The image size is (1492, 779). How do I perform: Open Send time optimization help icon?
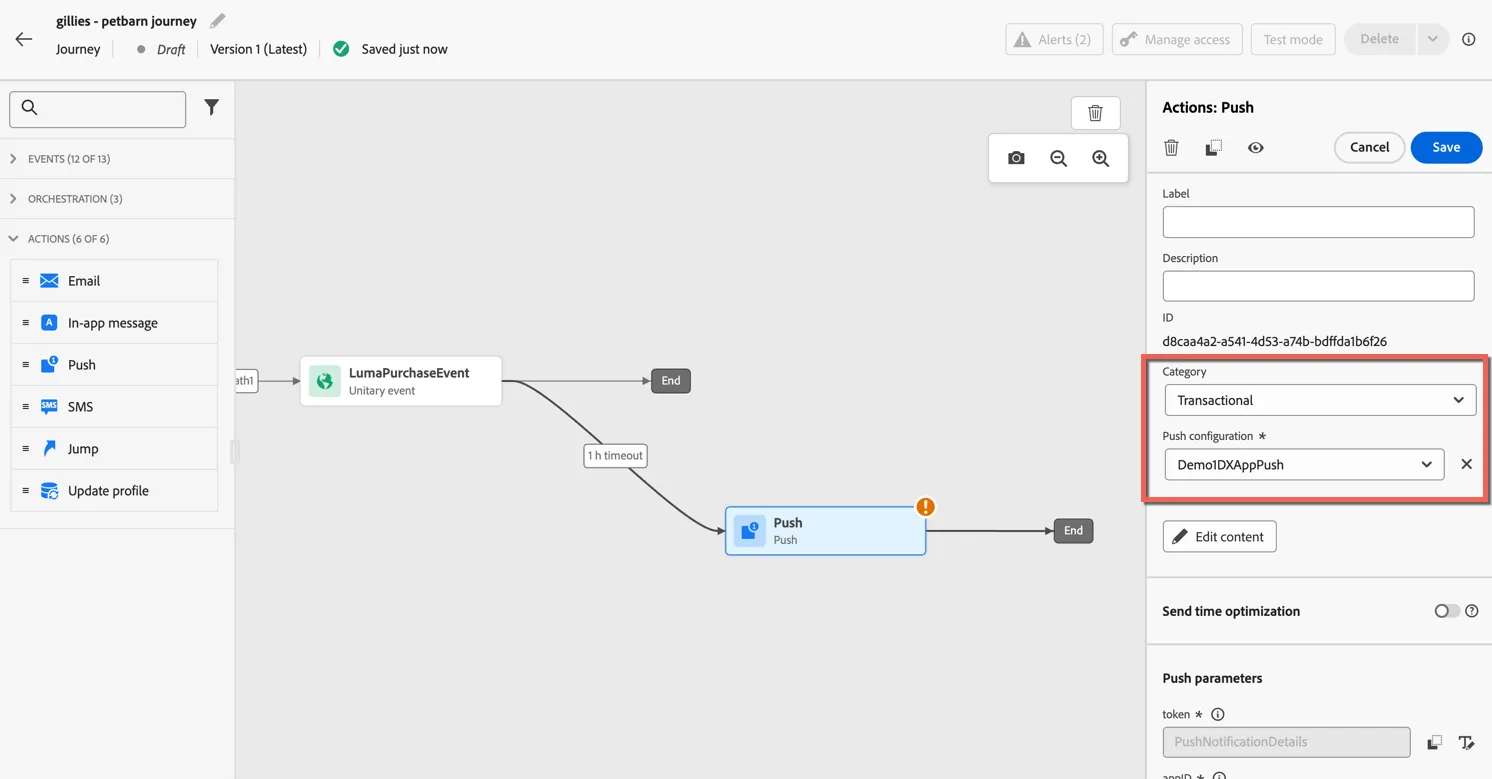(1471, 611)
